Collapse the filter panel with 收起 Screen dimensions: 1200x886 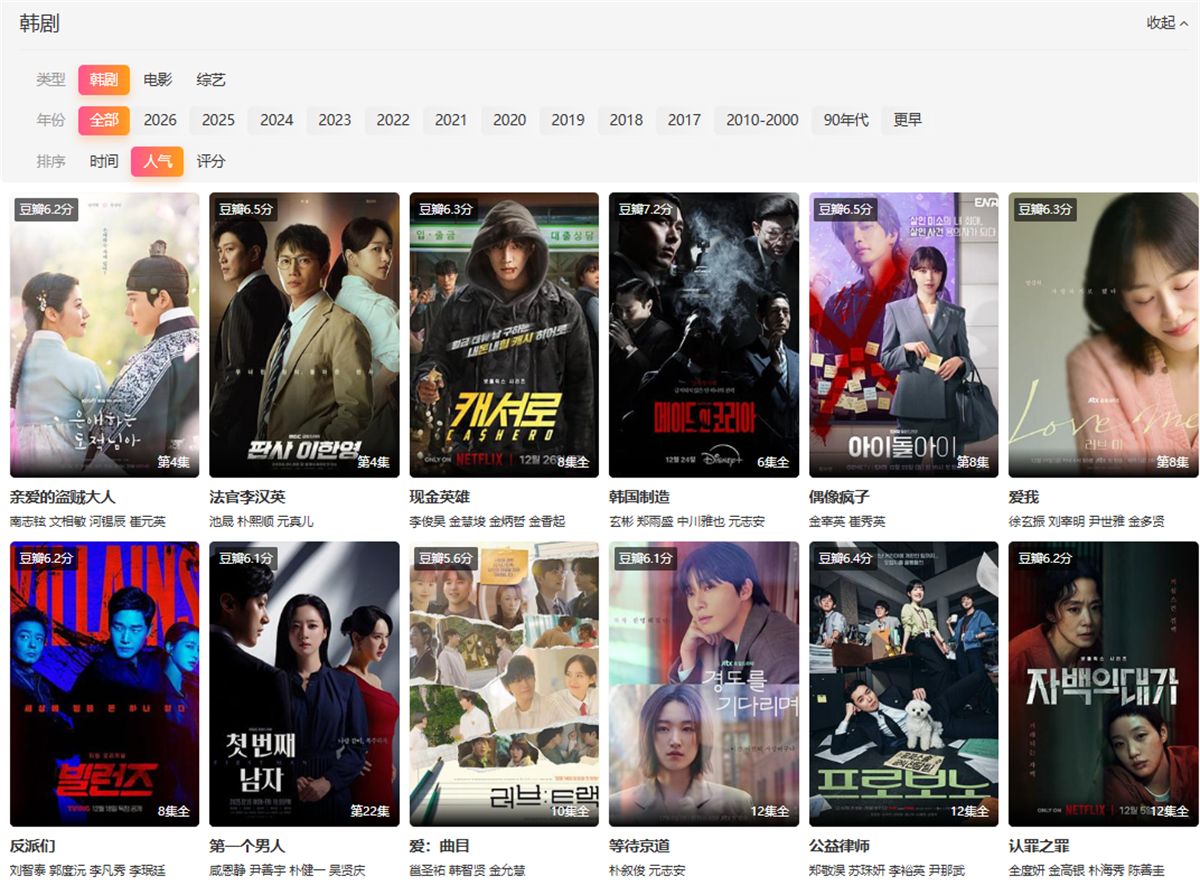click(1166, 23)
